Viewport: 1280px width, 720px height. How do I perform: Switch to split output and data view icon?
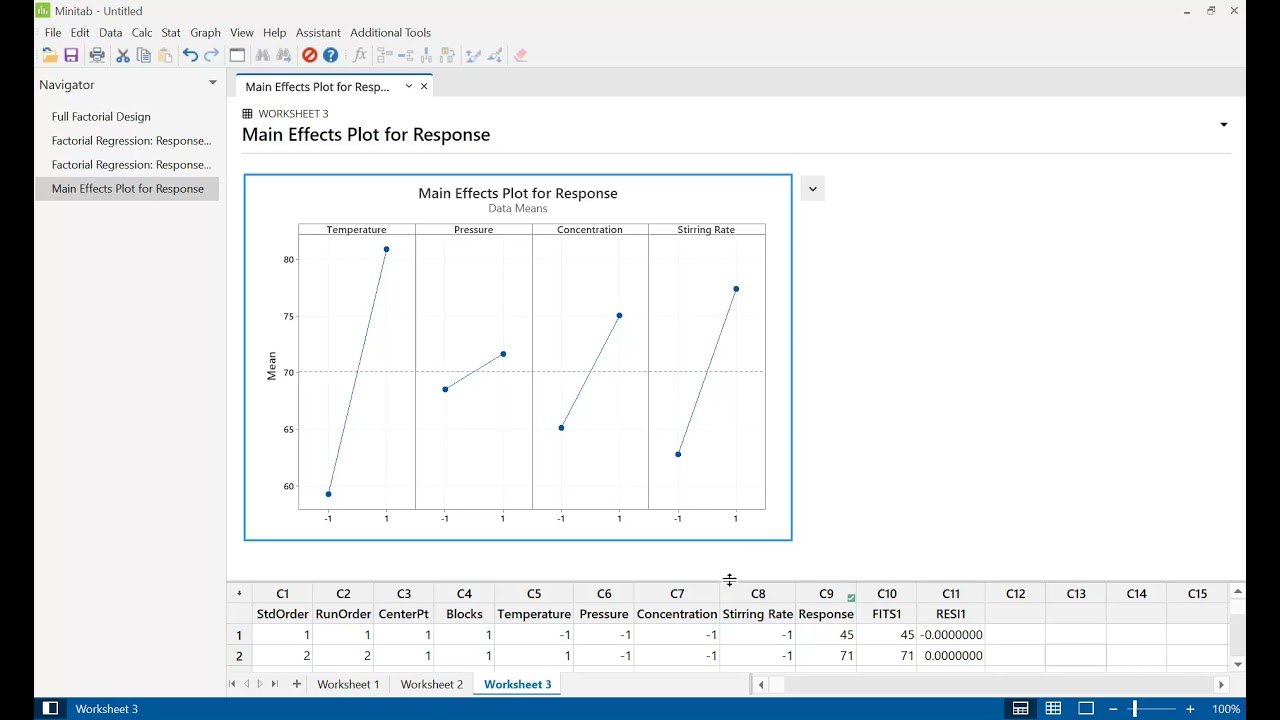[1021, 709]
